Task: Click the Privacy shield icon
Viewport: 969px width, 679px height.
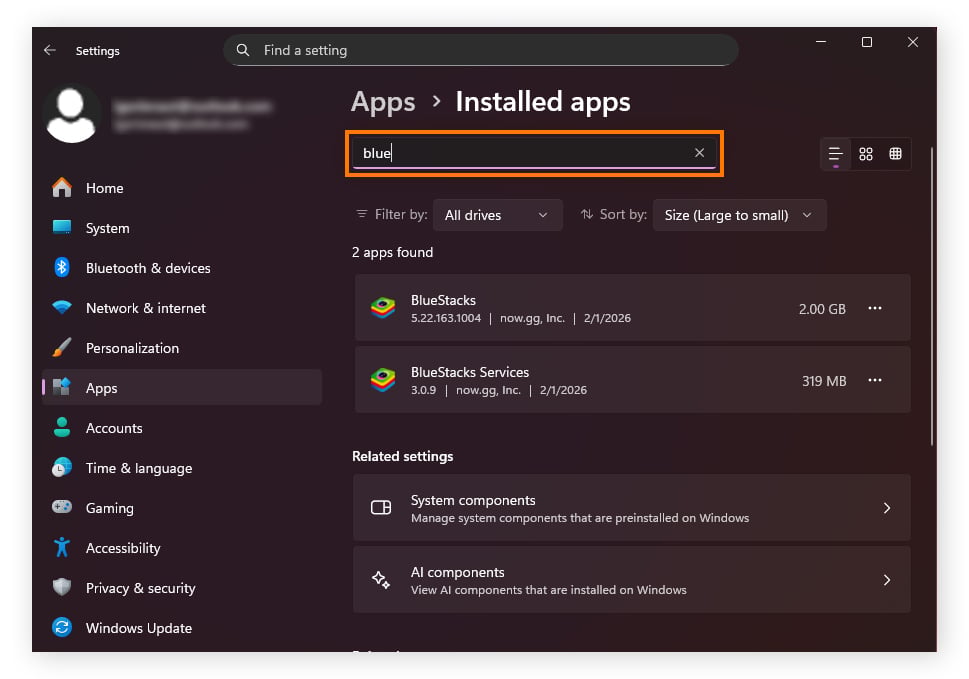Action: coord(62,587)
